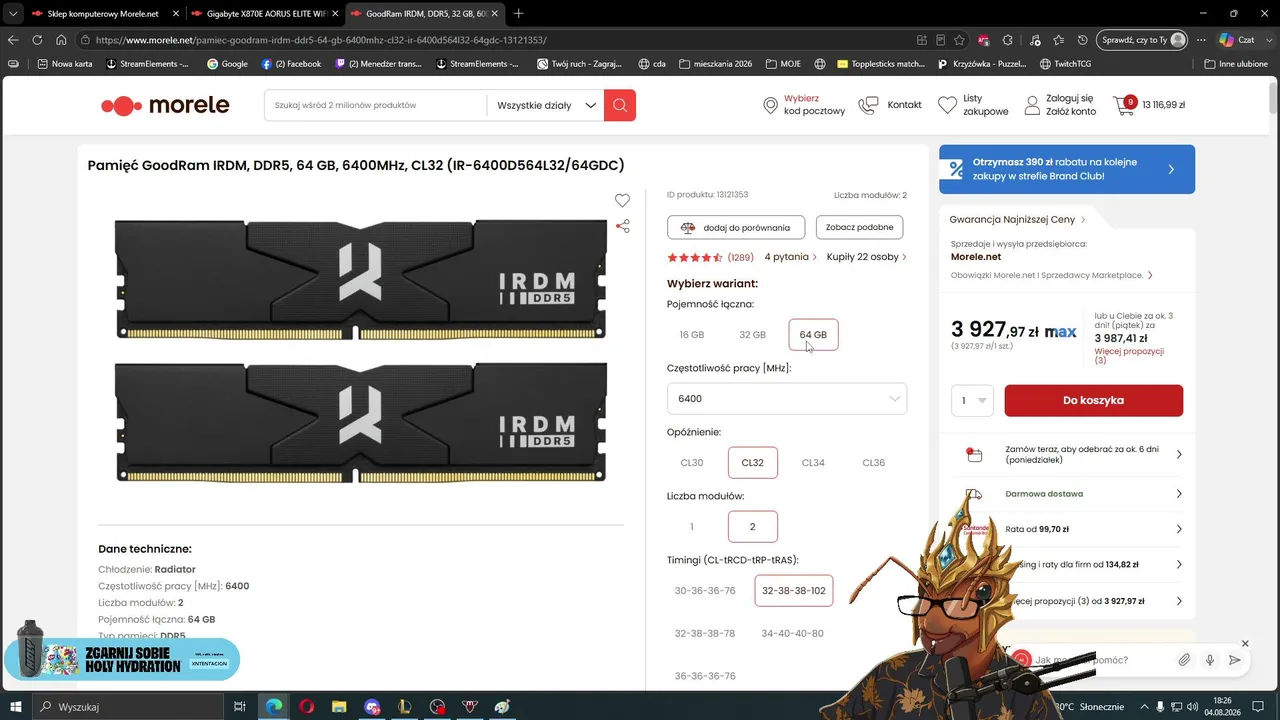This screenshot has height=720, width=1280.
Task: Click the wishlist heart icon in header
Action: click(947, 105)
